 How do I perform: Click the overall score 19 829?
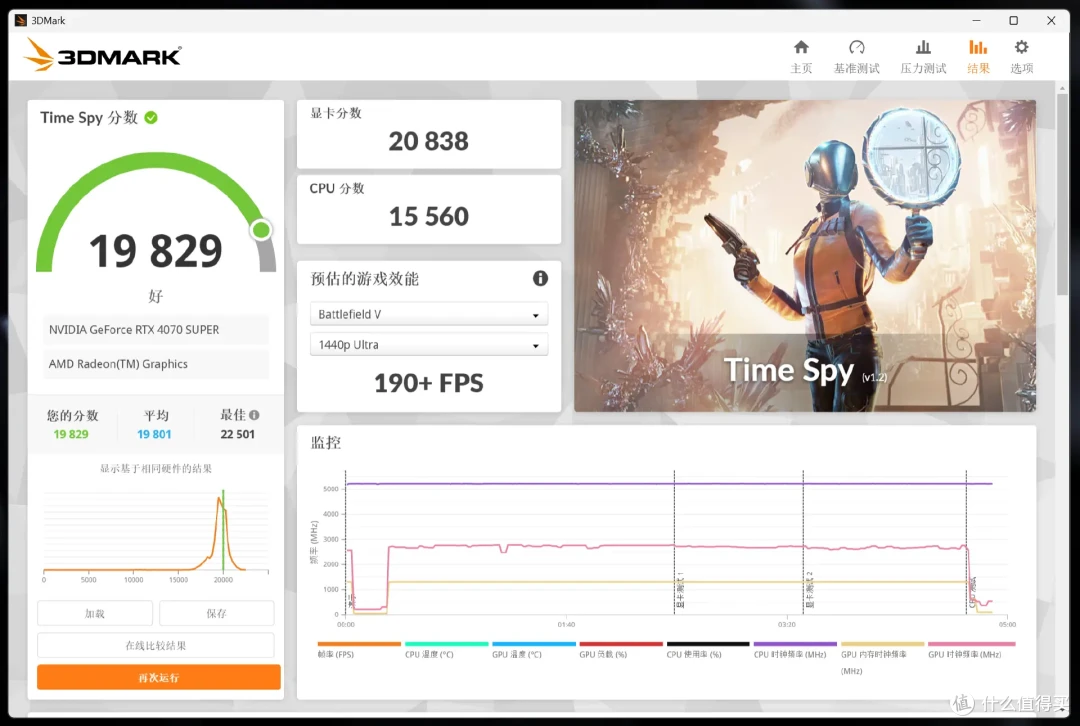tap(156, 251)
